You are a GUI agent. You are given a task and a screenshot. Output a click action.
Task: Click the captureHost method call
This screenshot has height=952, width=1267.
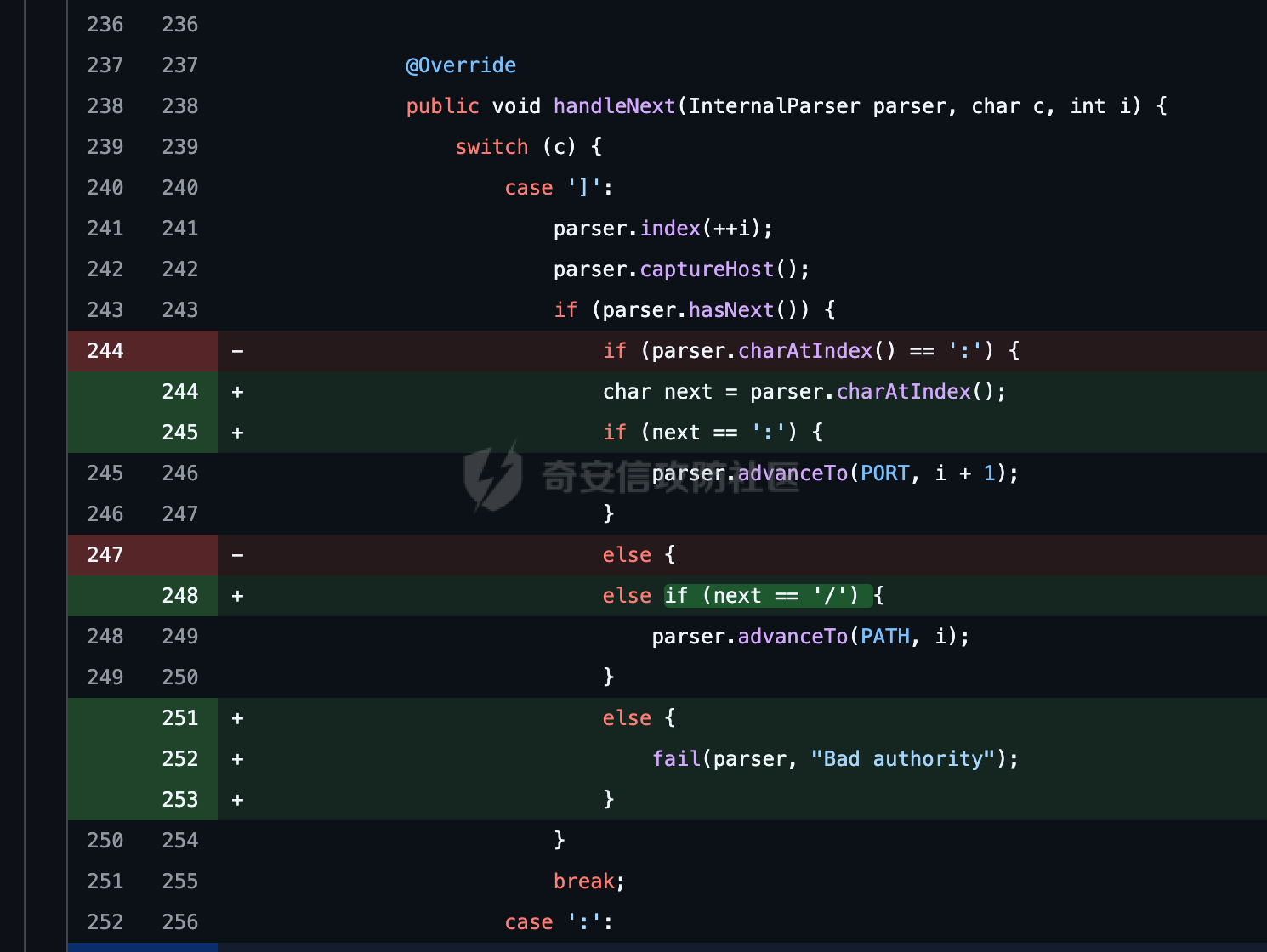pyautogui.click(x=707, y=269)
